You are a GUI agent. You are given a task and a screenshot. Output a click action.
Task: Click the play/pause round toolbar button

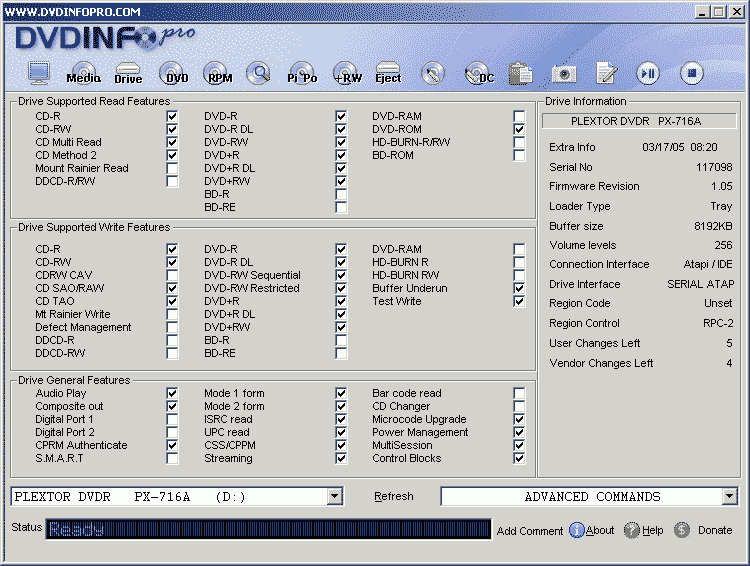[x=648, y=73]
